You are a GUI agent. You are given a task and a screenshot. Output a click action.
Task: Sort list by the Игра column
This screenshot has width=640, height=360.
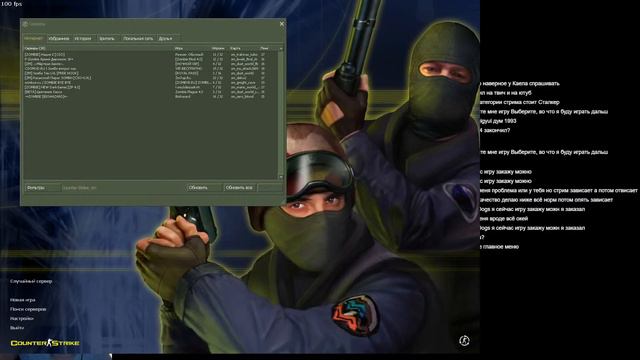coord(192,49)
